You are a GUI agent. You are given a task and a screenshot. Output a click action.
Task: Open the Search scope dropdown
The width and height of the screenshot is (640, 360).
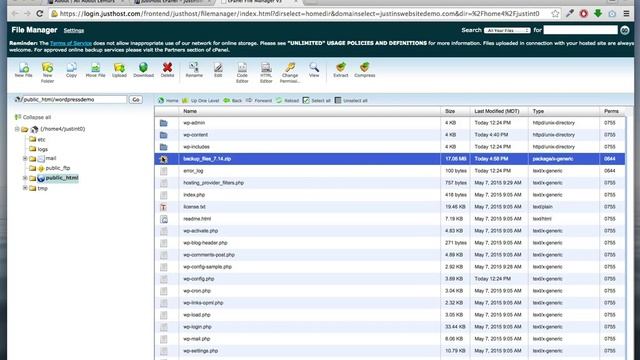click(507, 30)
